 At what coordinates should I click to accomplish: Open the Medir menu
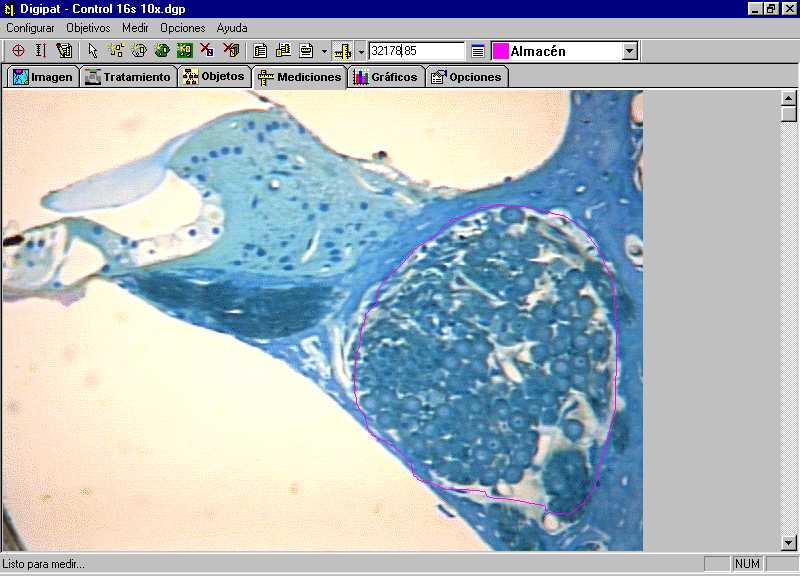pos(135,28)
